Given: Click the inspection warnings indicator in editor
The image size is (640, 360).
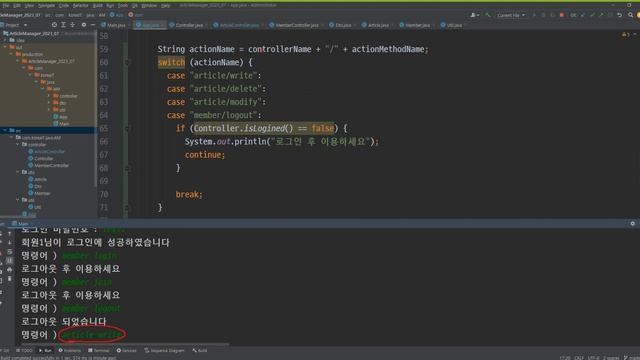Looking at the screenshot, I should pyautogui.click(x=626, y=35).
